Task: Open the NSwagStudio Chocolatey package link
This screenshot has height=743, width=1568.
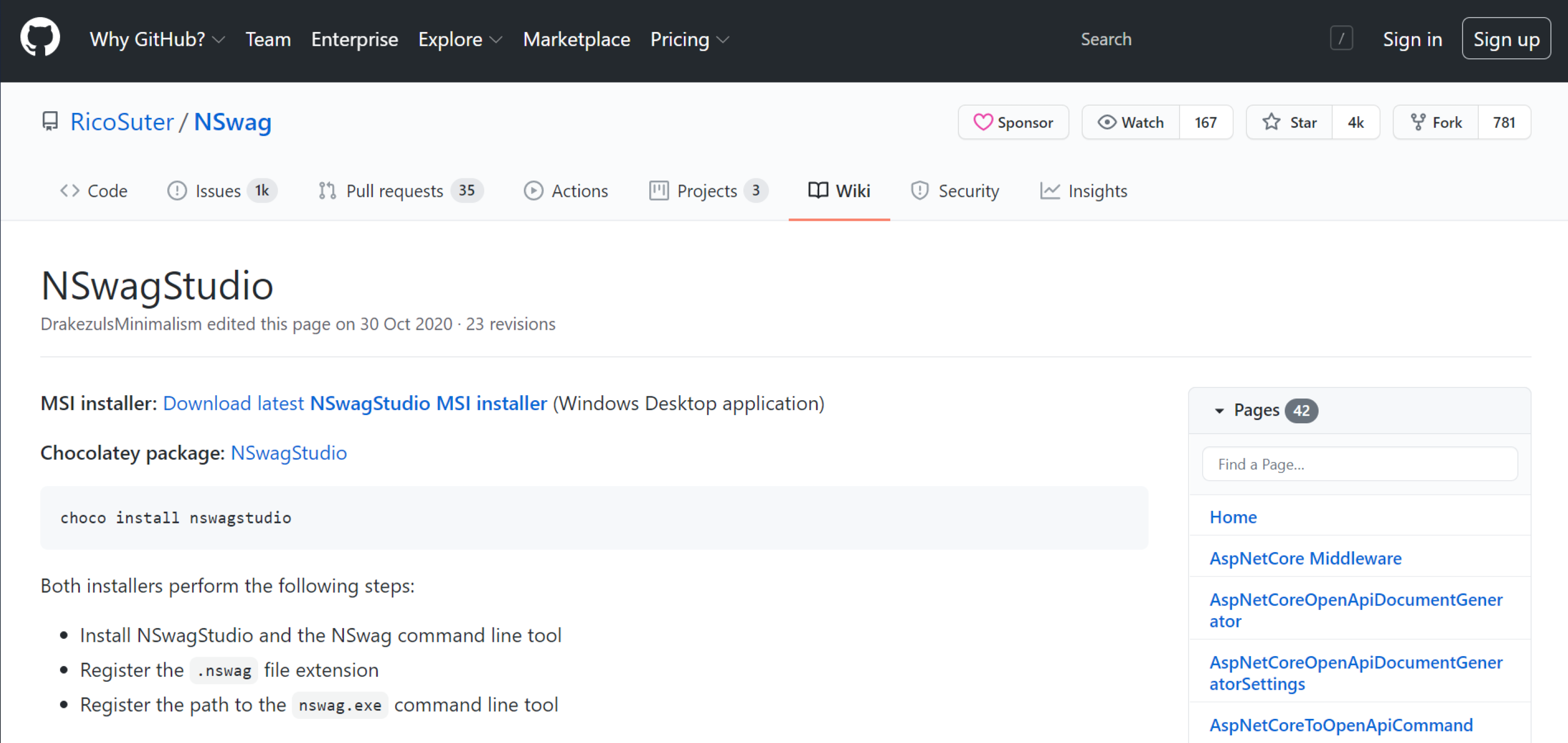Action: tap(288, 452)
